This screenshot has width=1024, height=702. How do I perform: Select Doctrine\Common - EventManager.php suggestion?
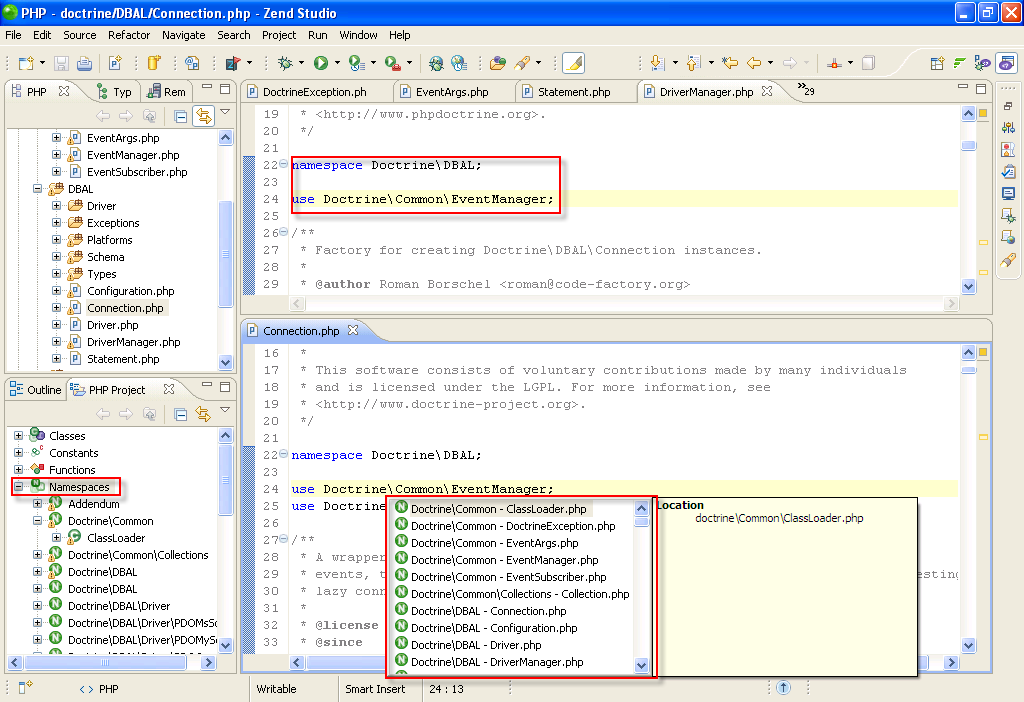pyautogui.click(x=504, y=560)
